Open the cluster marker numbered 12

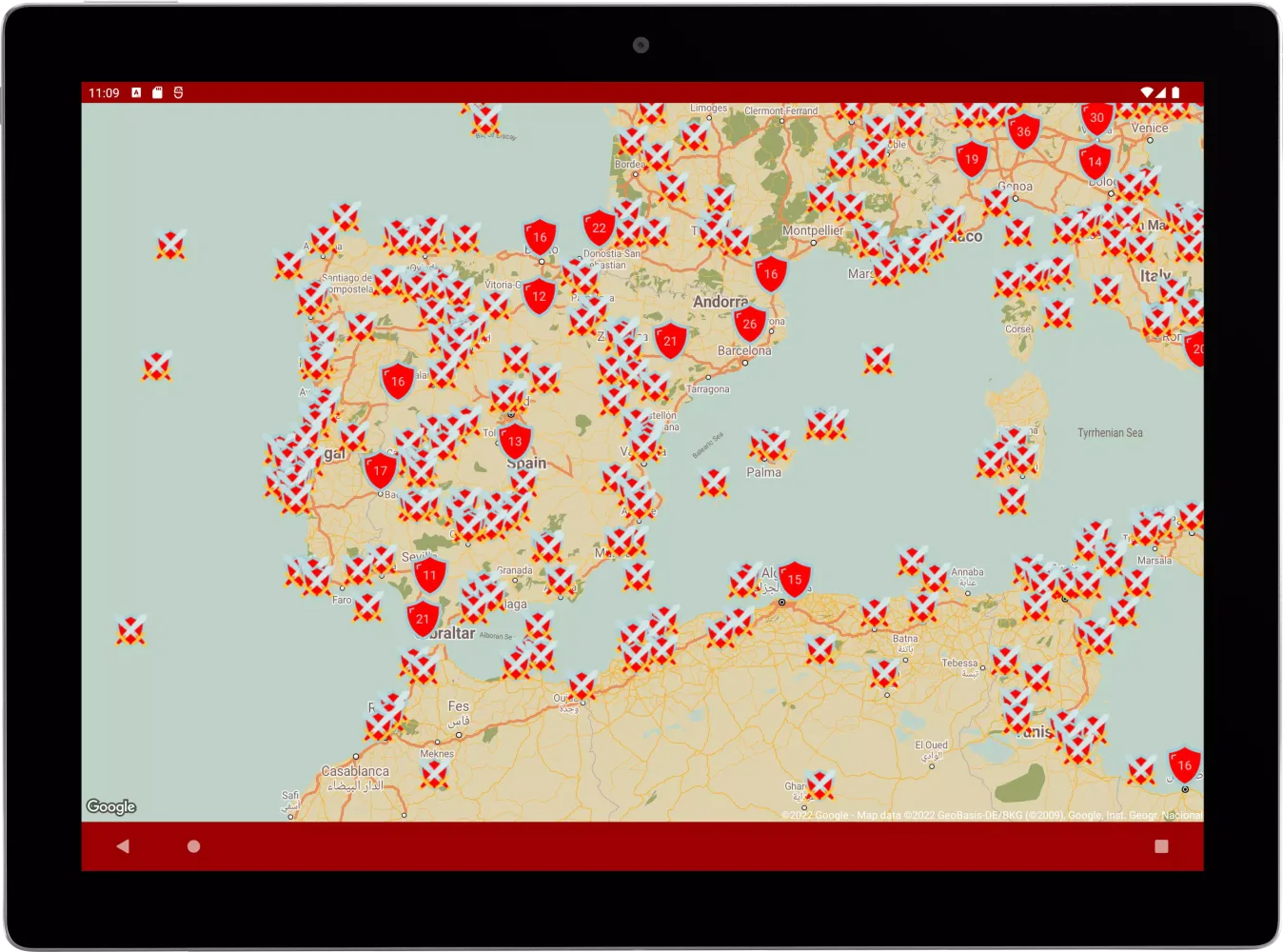pyautogui.click(x=539, y=297)
